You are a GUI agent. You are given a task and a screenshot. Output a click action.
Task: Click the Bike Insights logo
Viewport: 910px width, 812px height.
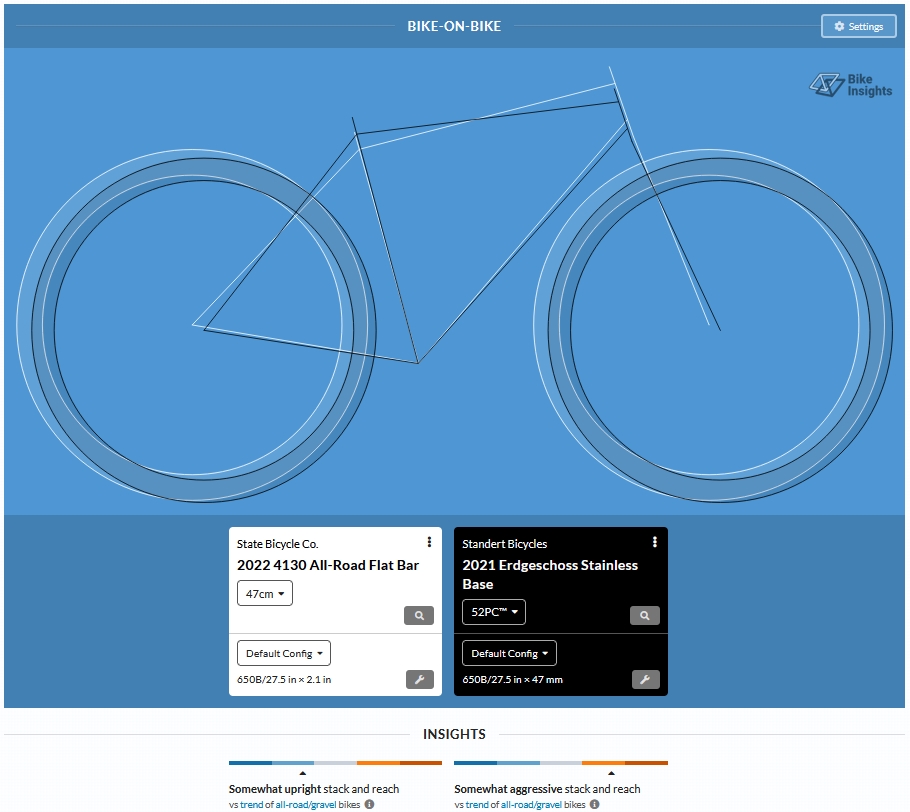tap(851, 85)
